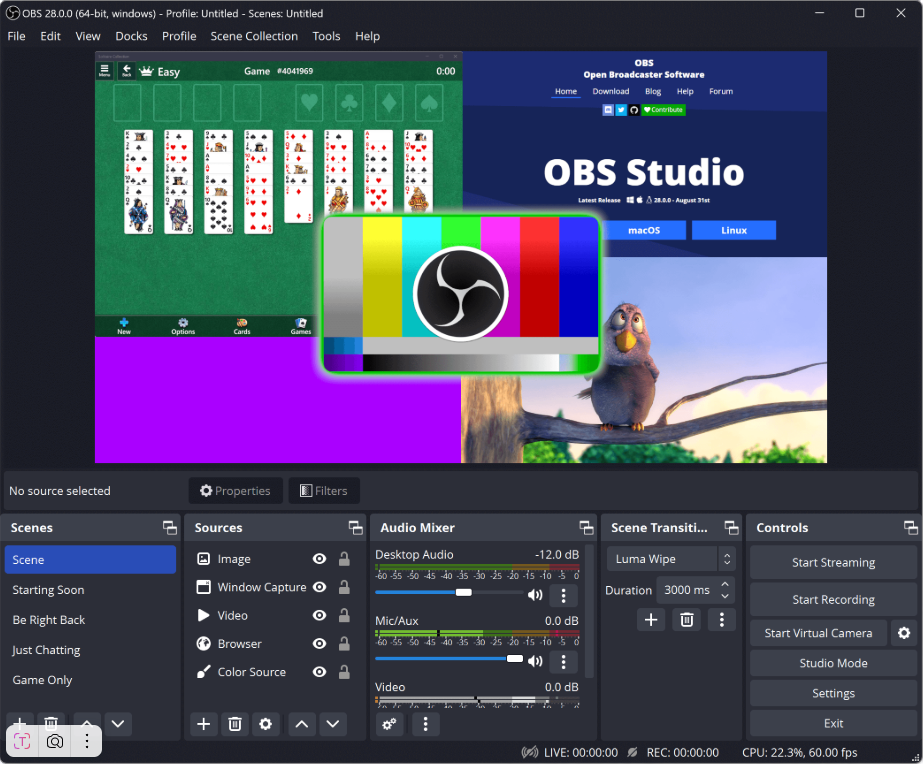Lock the Window Capture source
Viewport: 923px width, 764px height.
344,588
